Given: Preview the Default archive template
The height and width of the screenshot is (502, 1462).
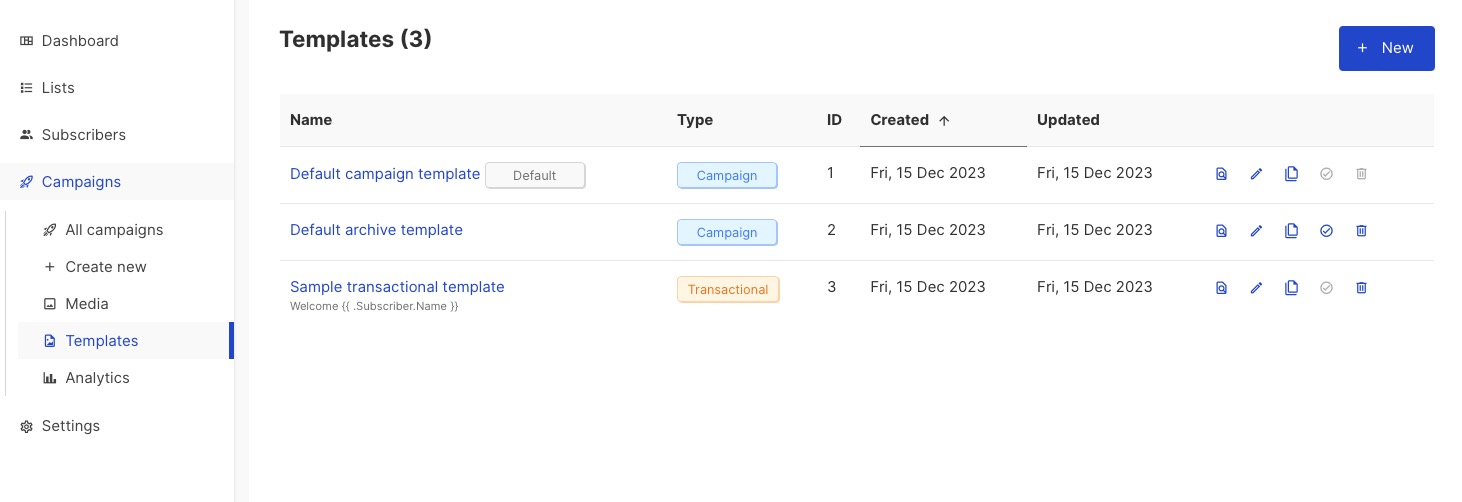Looking at the screenshot, I should pos(1221,231).
